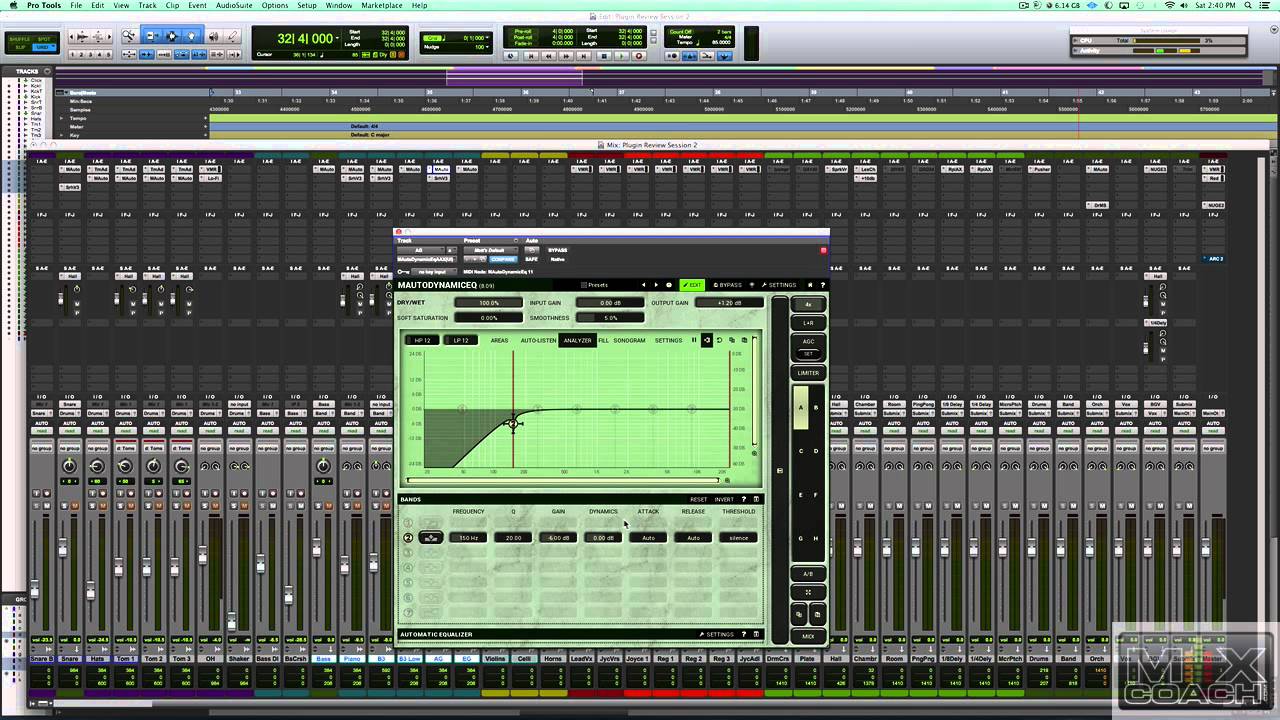1280x720 pixels.
Task: Open the Clip menu
Action: click(x=172, y=5)
